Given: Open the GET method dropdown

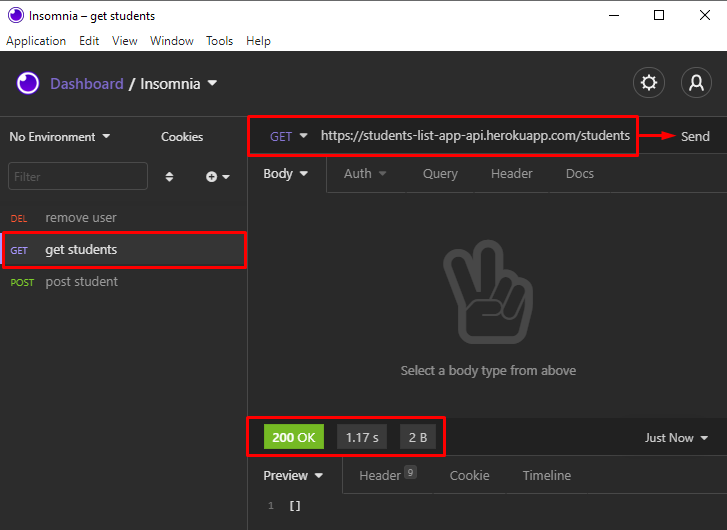Looking at the screenshot, I should 289,136.
